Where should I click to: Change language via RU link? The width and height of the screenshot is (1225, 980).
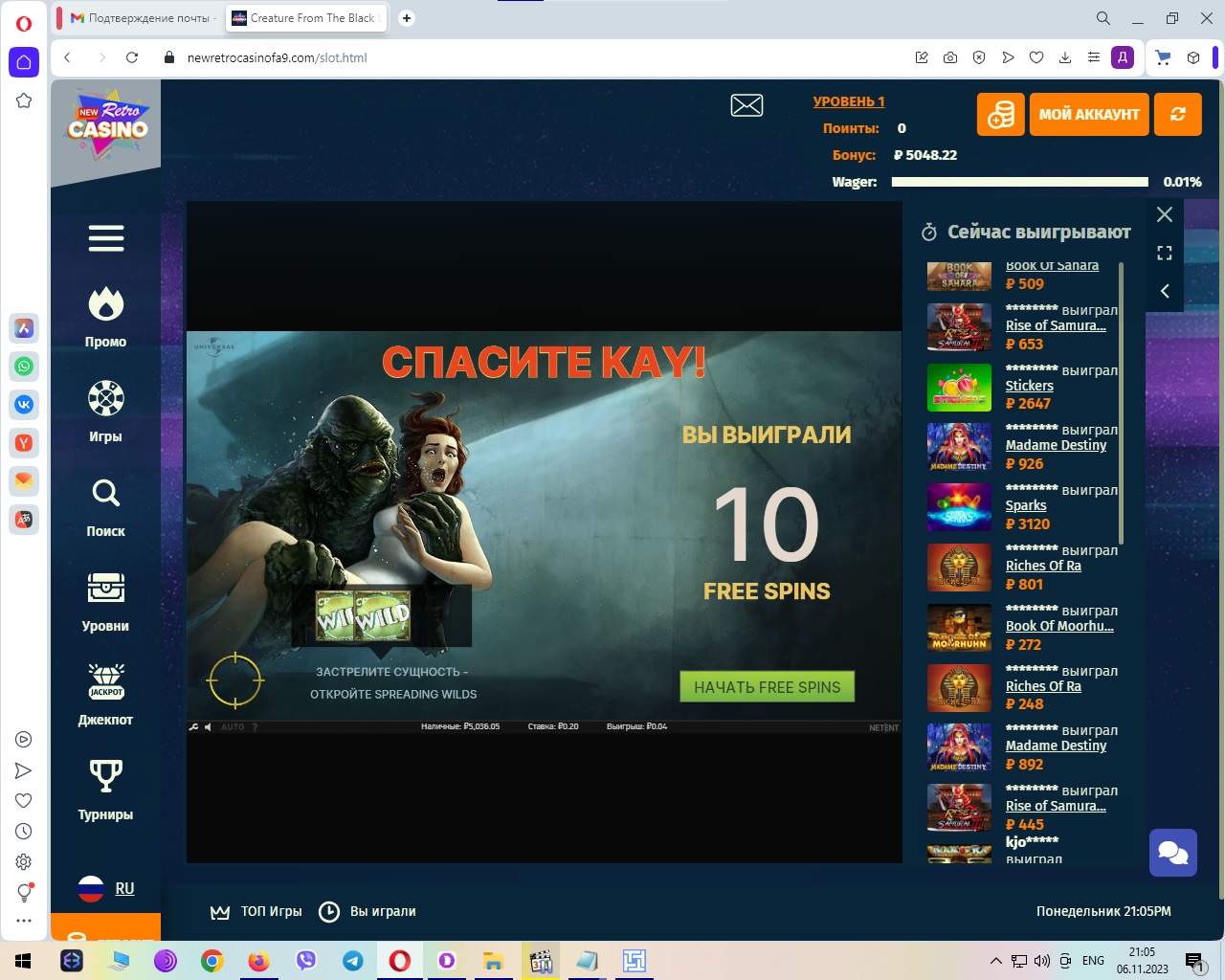coord(124,888)
